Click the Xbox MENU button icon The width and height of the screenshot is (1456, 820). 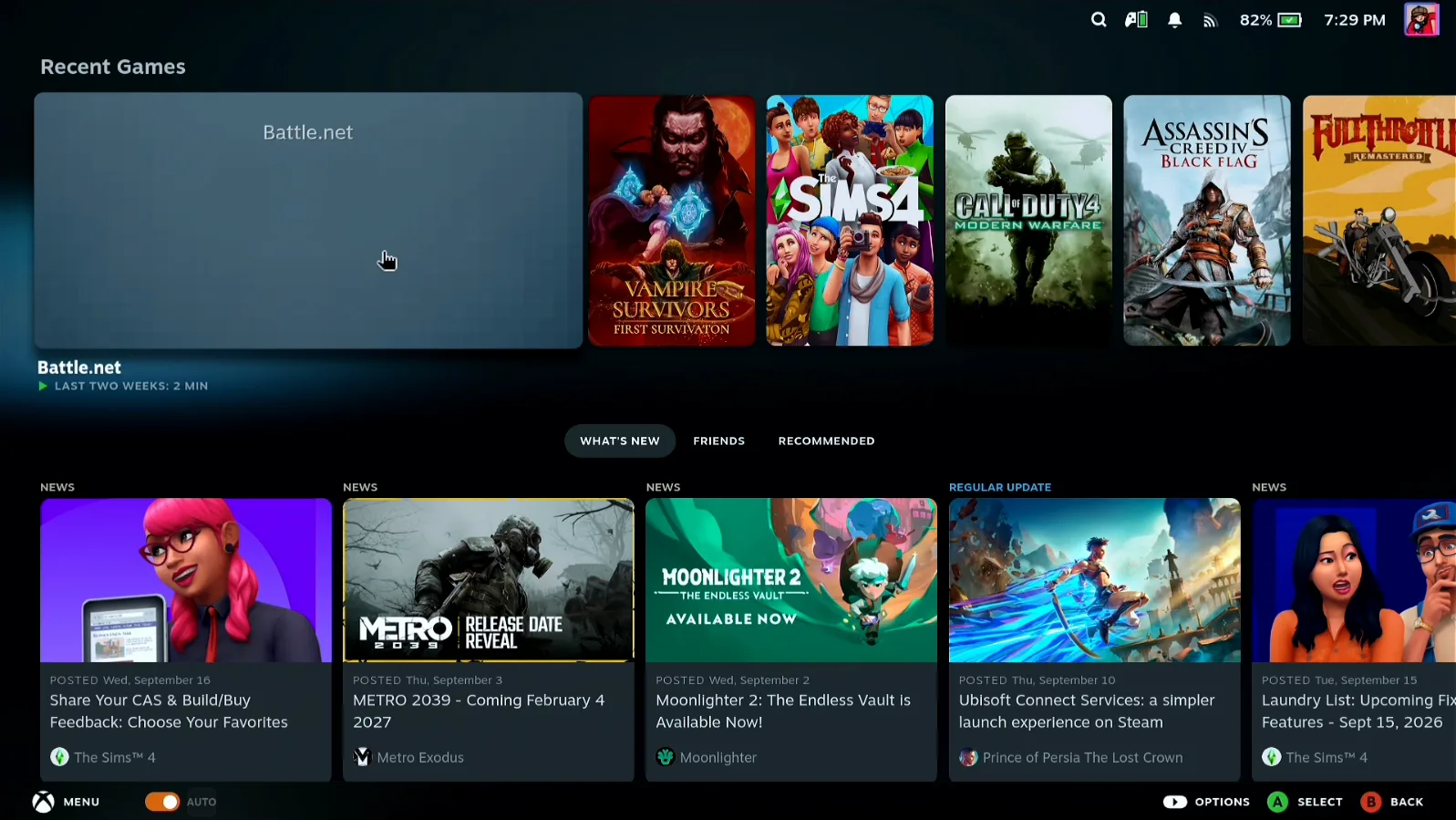44,802
